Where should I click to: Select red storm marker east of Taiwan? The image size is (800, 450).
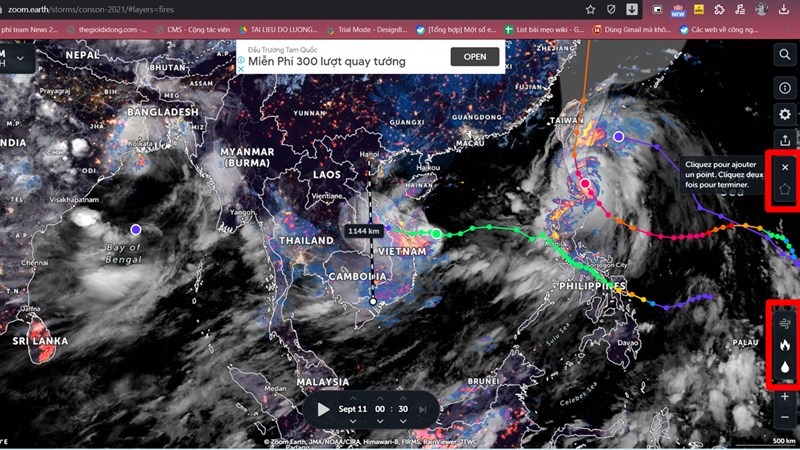pyautogui.click(x=585, y=183)
